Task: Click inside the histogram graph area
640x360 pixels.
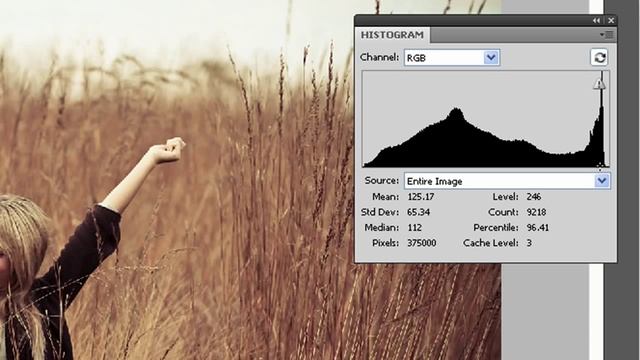Action: (x=486, y=119)
